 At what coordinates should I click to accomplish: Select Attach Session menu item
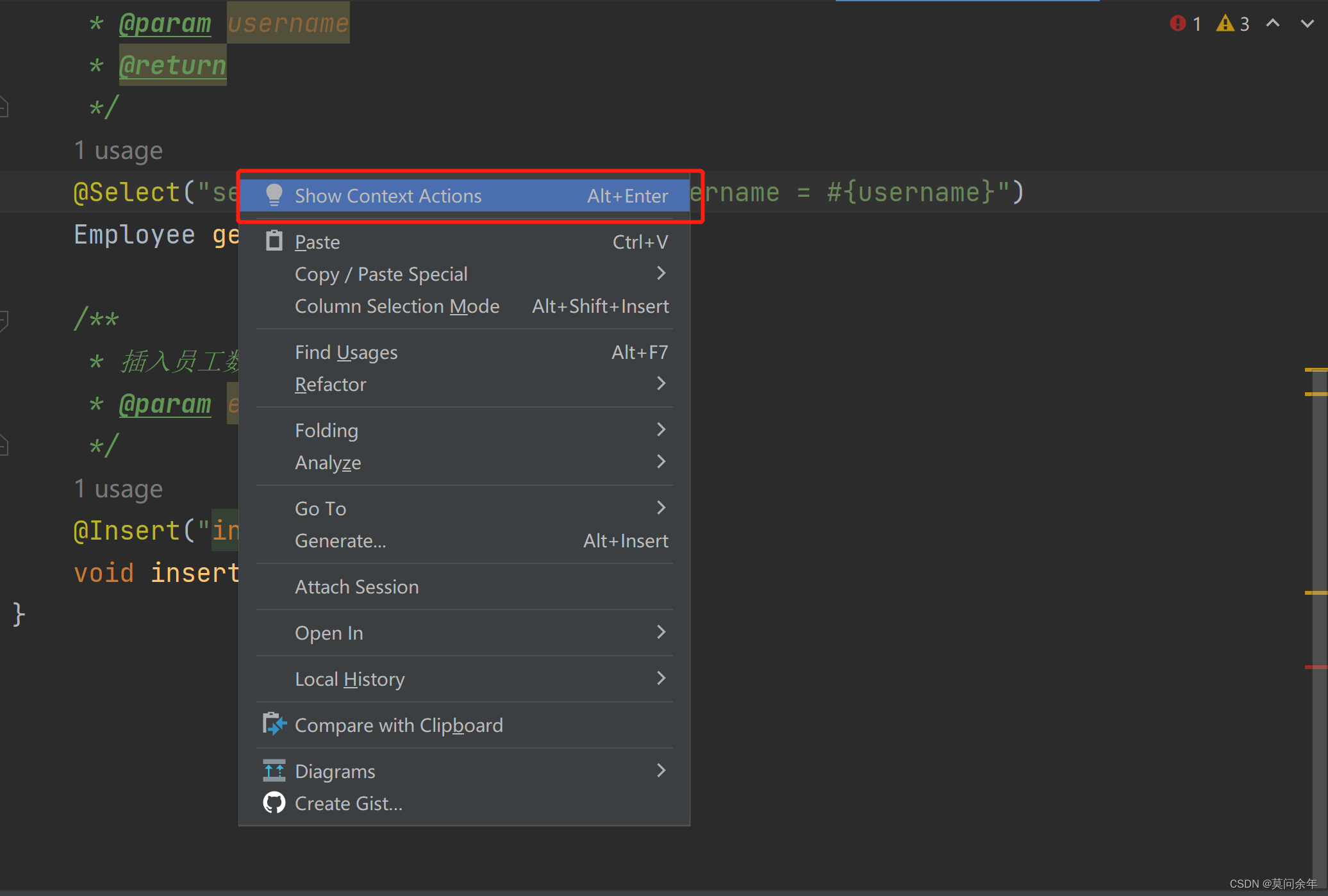click(356, 586)
